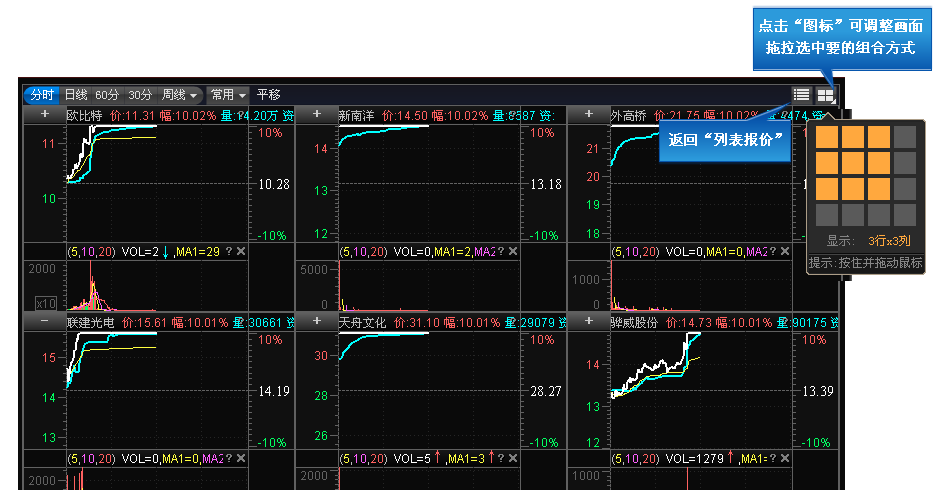Expand the 外高桥 chart with plus button
The height and width of the screenshot is (490, 938).
[x=589, y=114]
